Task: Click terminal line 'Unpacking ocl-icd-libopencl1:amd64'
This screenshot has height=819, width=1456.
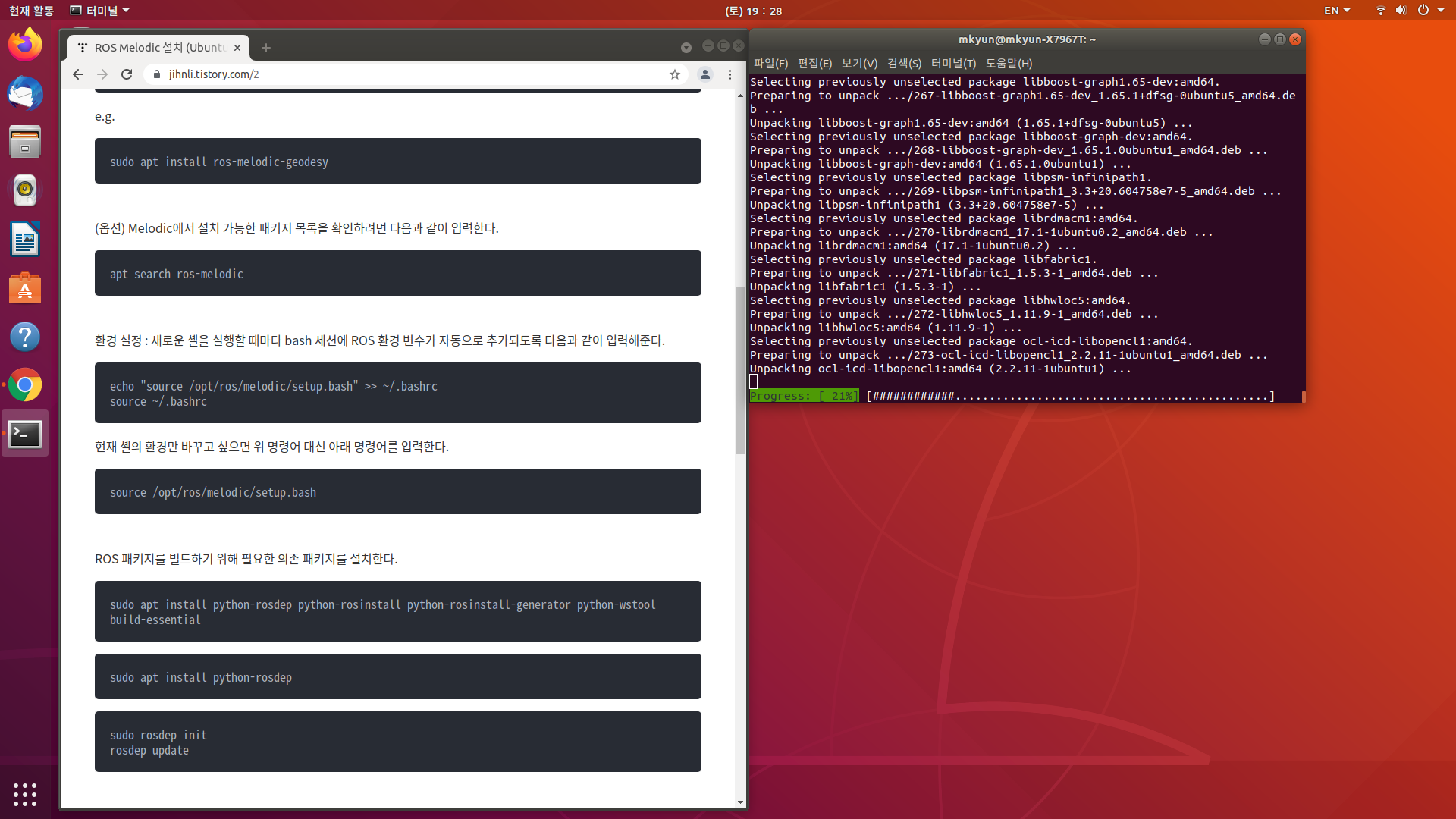Action: [940, 369]
